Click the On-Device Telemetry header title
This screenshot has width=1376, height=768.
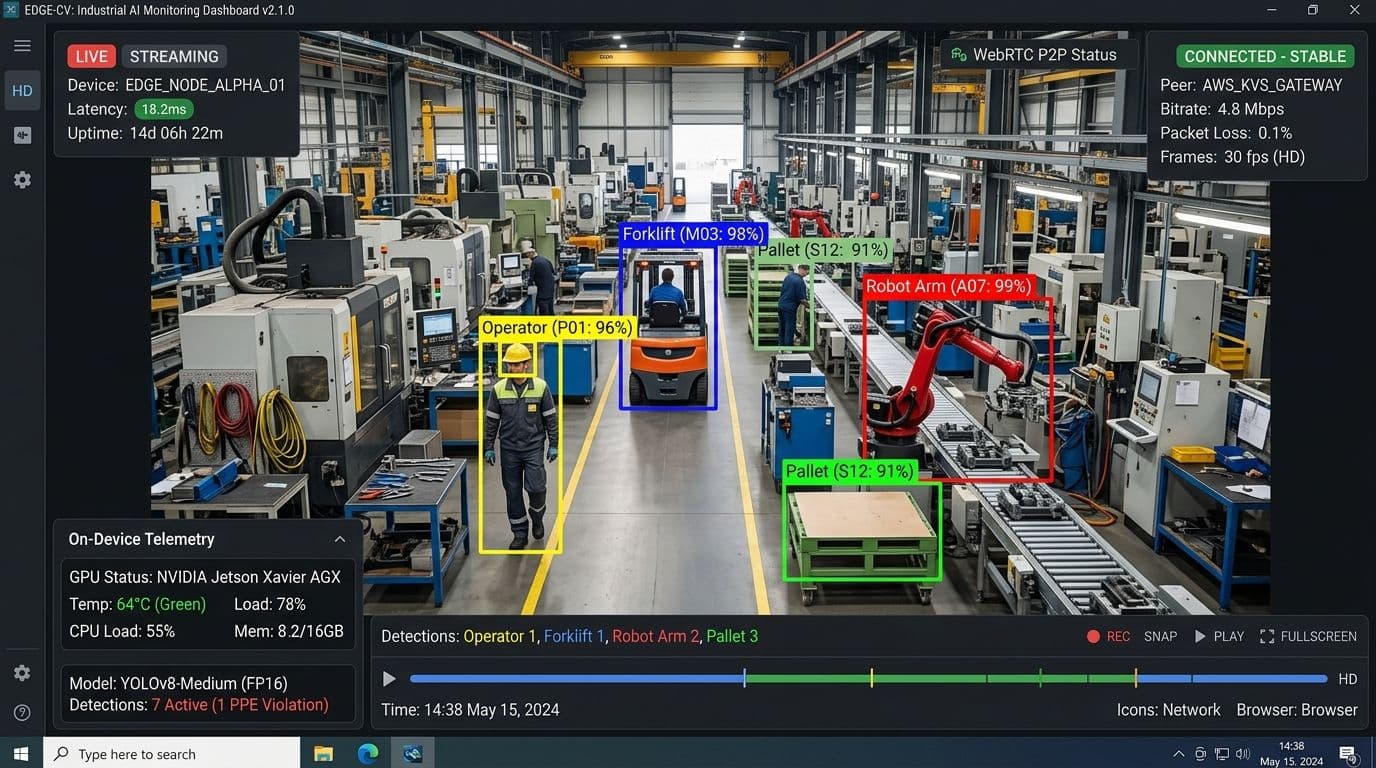141,539
